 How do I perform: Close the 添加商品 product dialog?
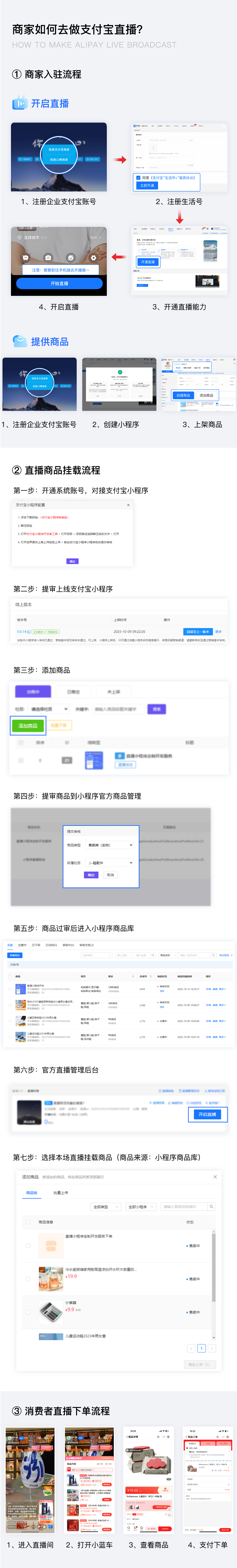pyautogui.click(x=215, y=1177)
